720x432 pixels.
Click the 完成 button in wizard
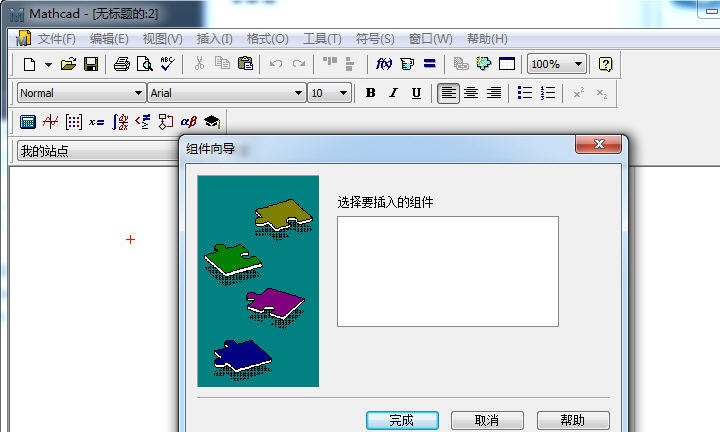[x=401, y=420]
